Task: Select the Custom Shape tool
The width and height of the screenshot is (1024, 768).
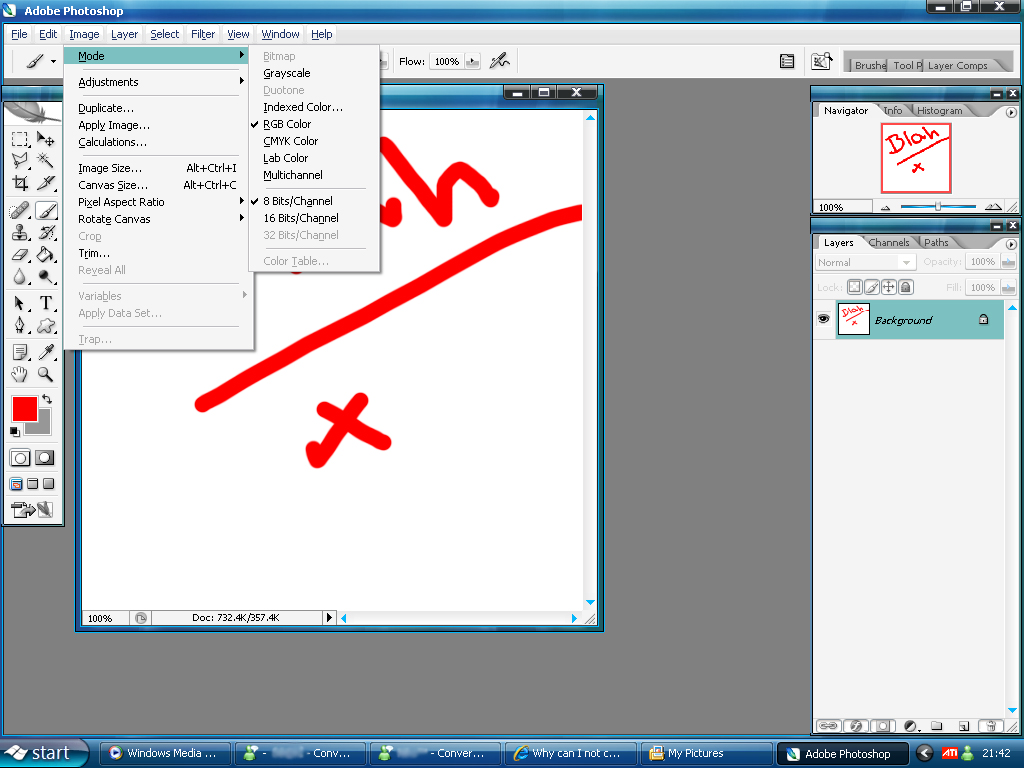Action: 45,325
